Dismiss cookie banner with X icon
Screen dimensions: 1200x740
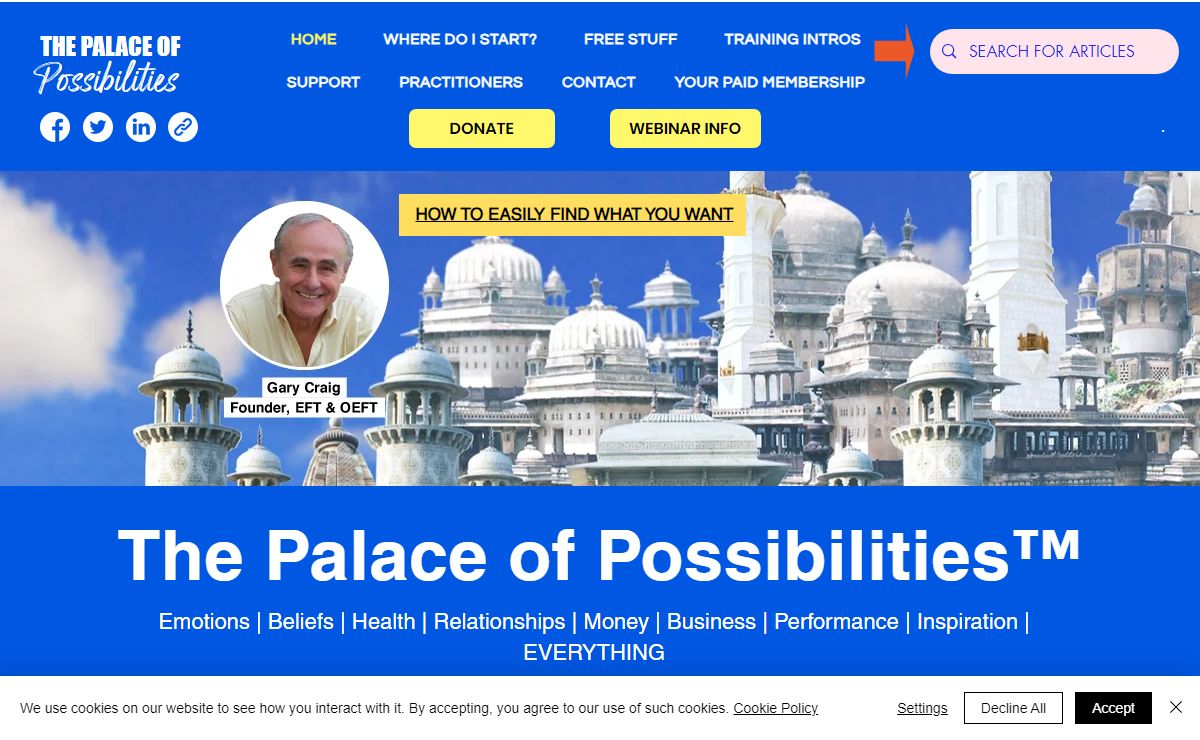click(x=1176, y=707)
